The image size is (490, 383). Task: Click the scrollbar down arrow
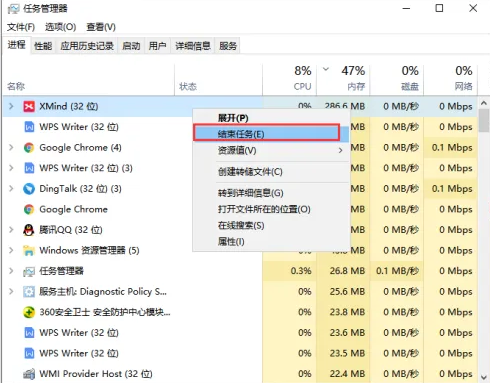(484, 377)
